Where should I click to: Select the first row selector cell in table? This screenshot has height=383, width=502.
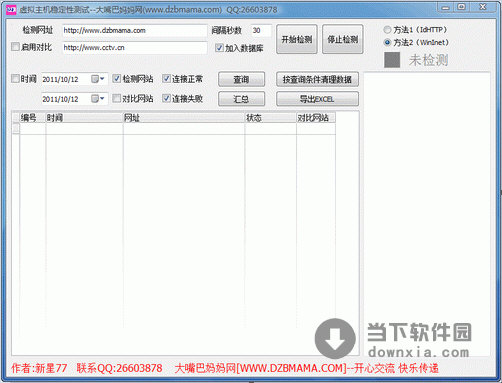(16, 129)
